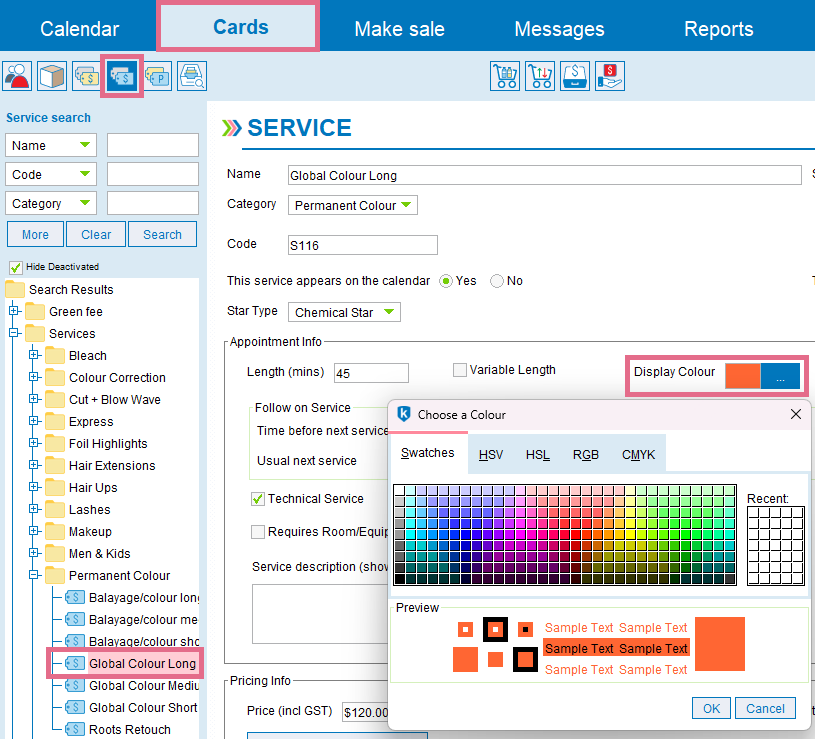Image resolution: width=815 pixels, height=739 pixels.
Task: Open the product cards box icon
Action: click(x=52, y=76)
